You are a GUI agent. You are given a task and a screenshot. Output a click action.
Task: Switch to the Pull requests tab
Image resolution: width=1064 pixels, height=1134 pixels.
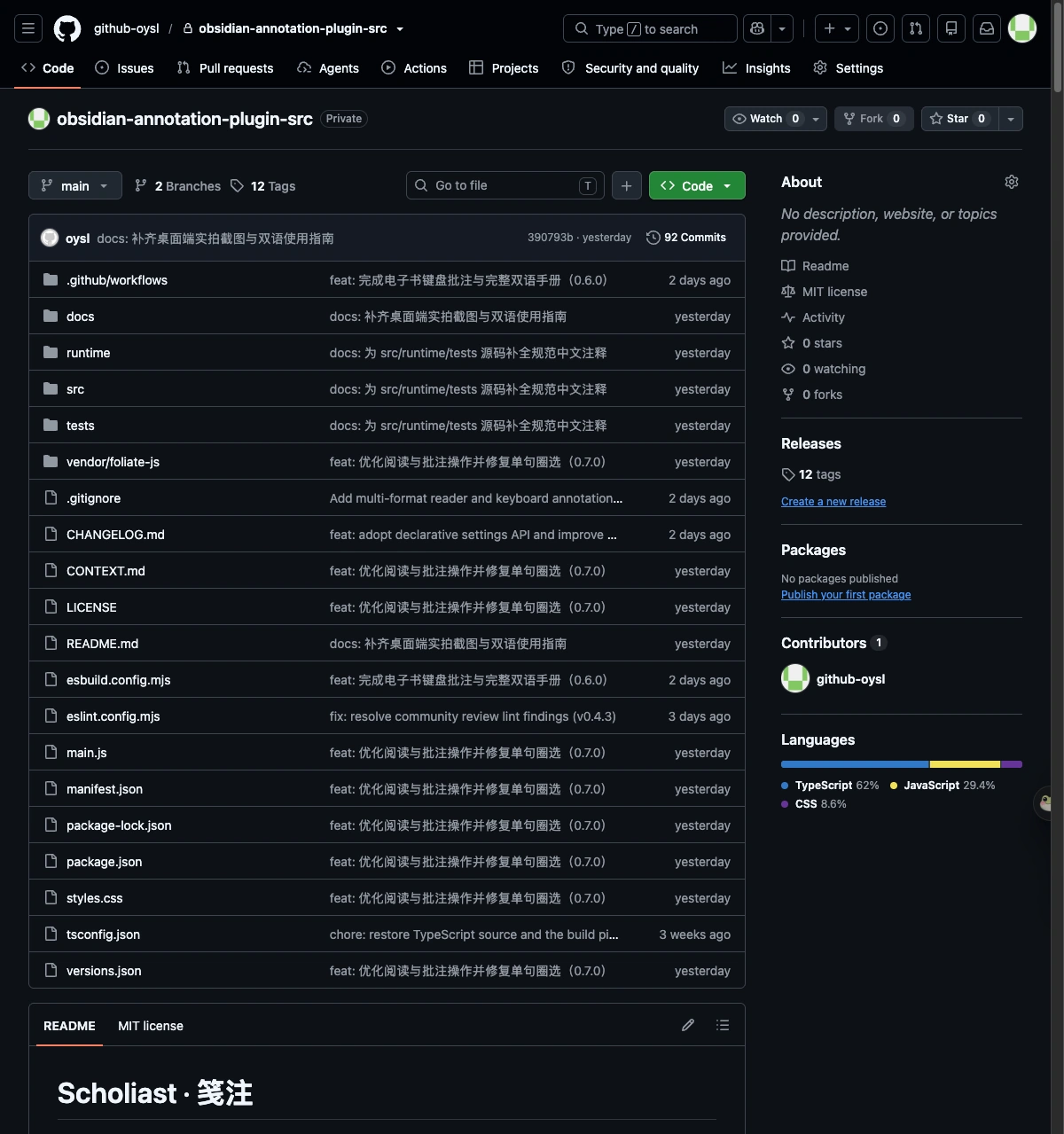point(225,67)
